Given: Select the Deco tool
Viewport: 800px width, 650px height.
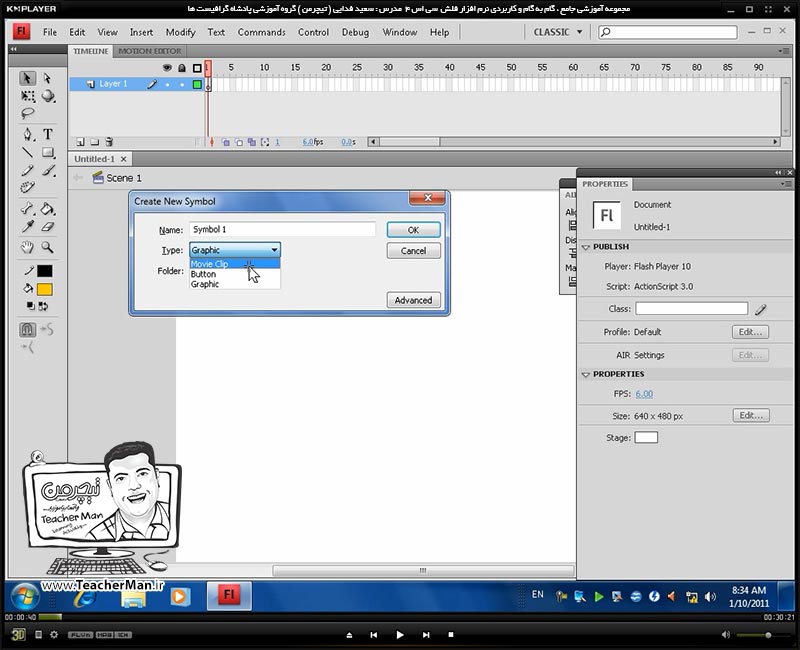Looking at the screenshot, I should (27, 187).
